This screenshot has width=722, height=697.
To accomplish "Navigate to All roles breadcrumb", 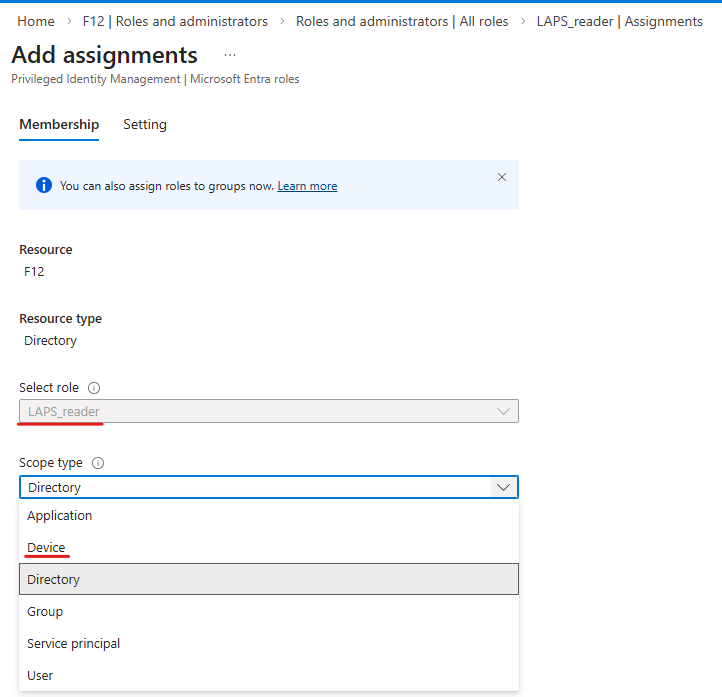I will 402,21.
